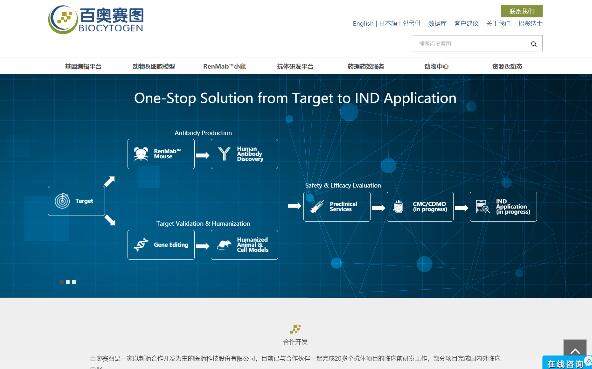Image resolution: width=592 pixels, height=369 pixels.
Task: Open the 数据中心 navigation menu item
Action: pyautogui.click(x=436, y=66)
